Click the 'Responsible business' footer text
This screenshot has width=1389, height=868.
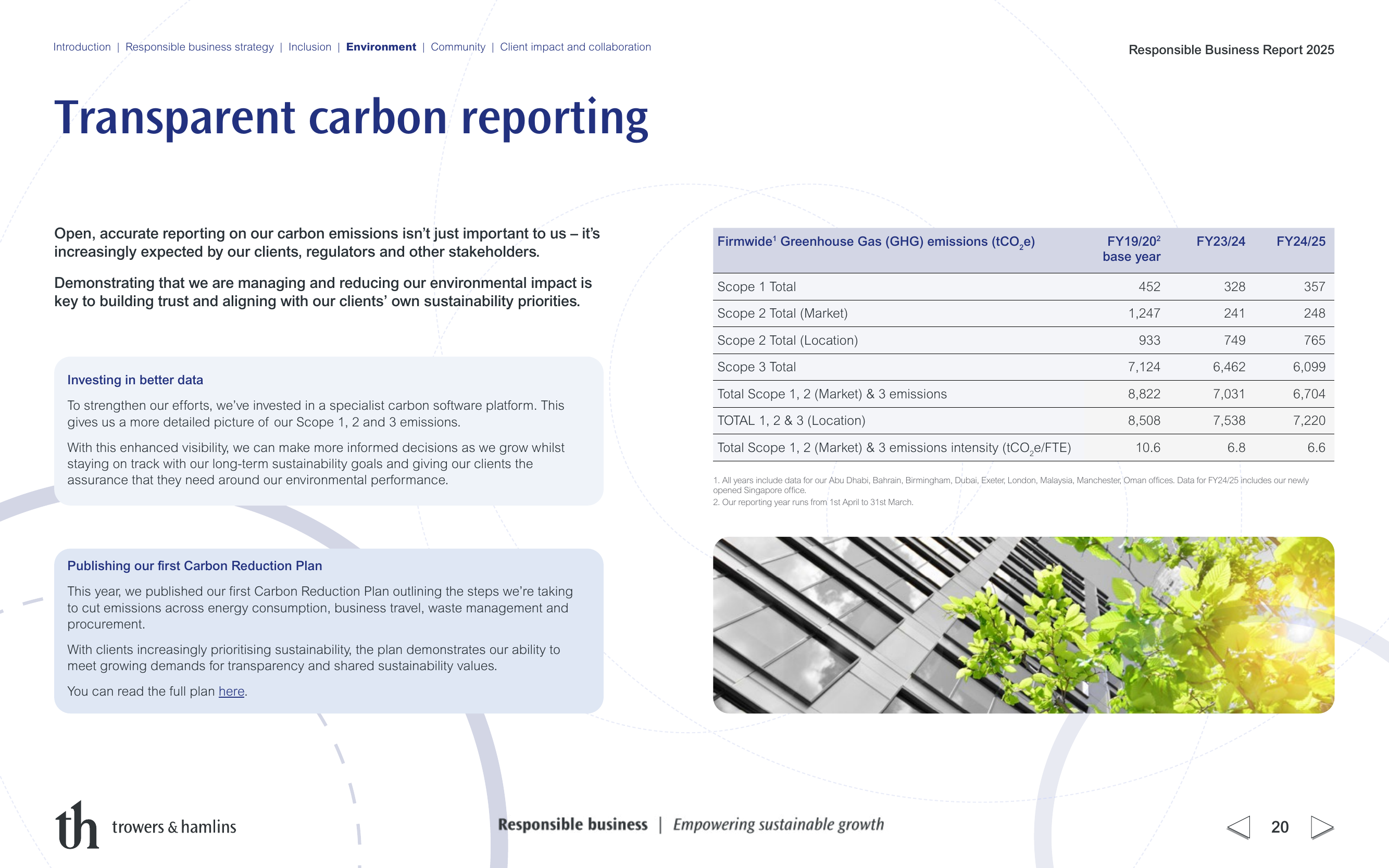572,824
